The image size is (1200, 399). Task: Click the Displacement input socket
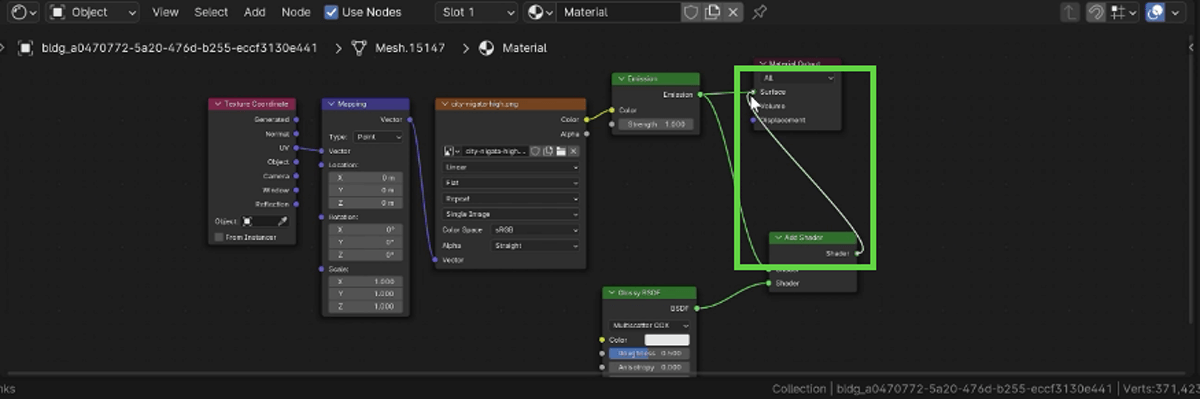pyautogui.click(x=754, y=120)
